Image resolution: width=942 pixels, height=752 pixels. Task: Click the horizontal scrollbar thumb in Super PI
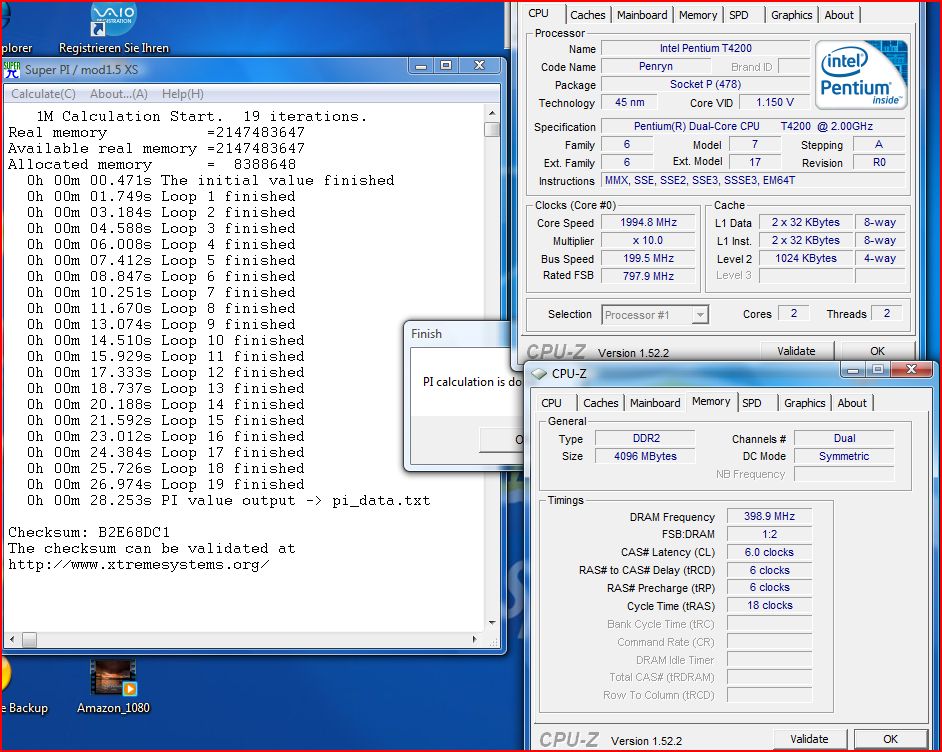(29, 640)
